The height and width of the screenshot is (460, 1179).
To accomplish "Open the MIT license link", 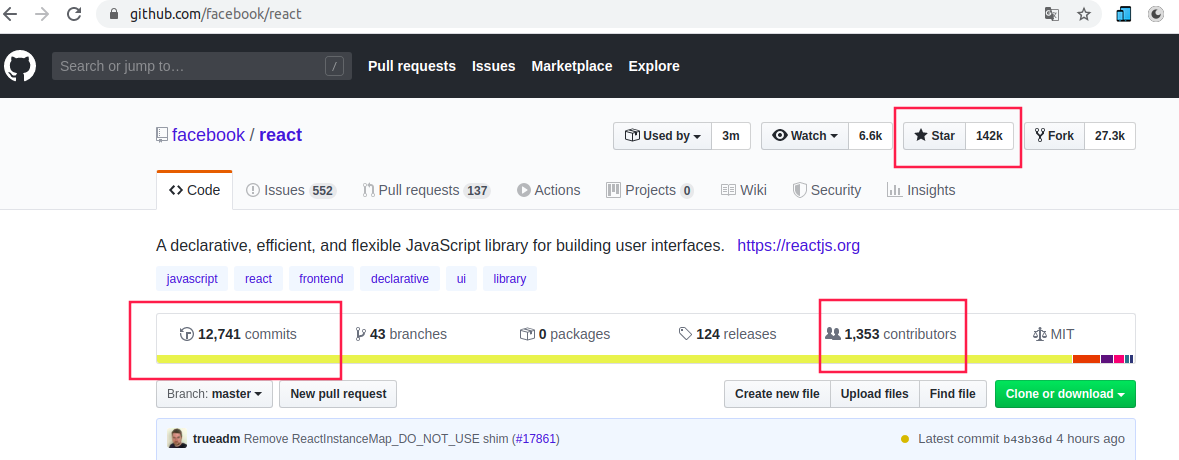I will pyautogui.click(x=1053, y=334).
